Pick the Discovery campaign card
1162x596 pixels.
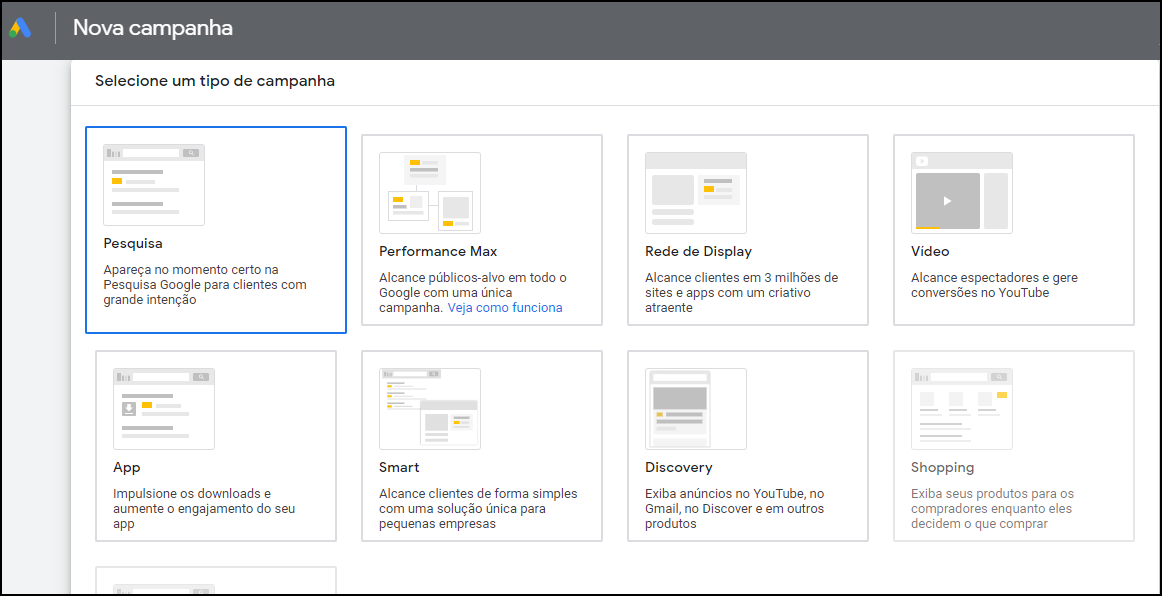click(x=748, y=446)
